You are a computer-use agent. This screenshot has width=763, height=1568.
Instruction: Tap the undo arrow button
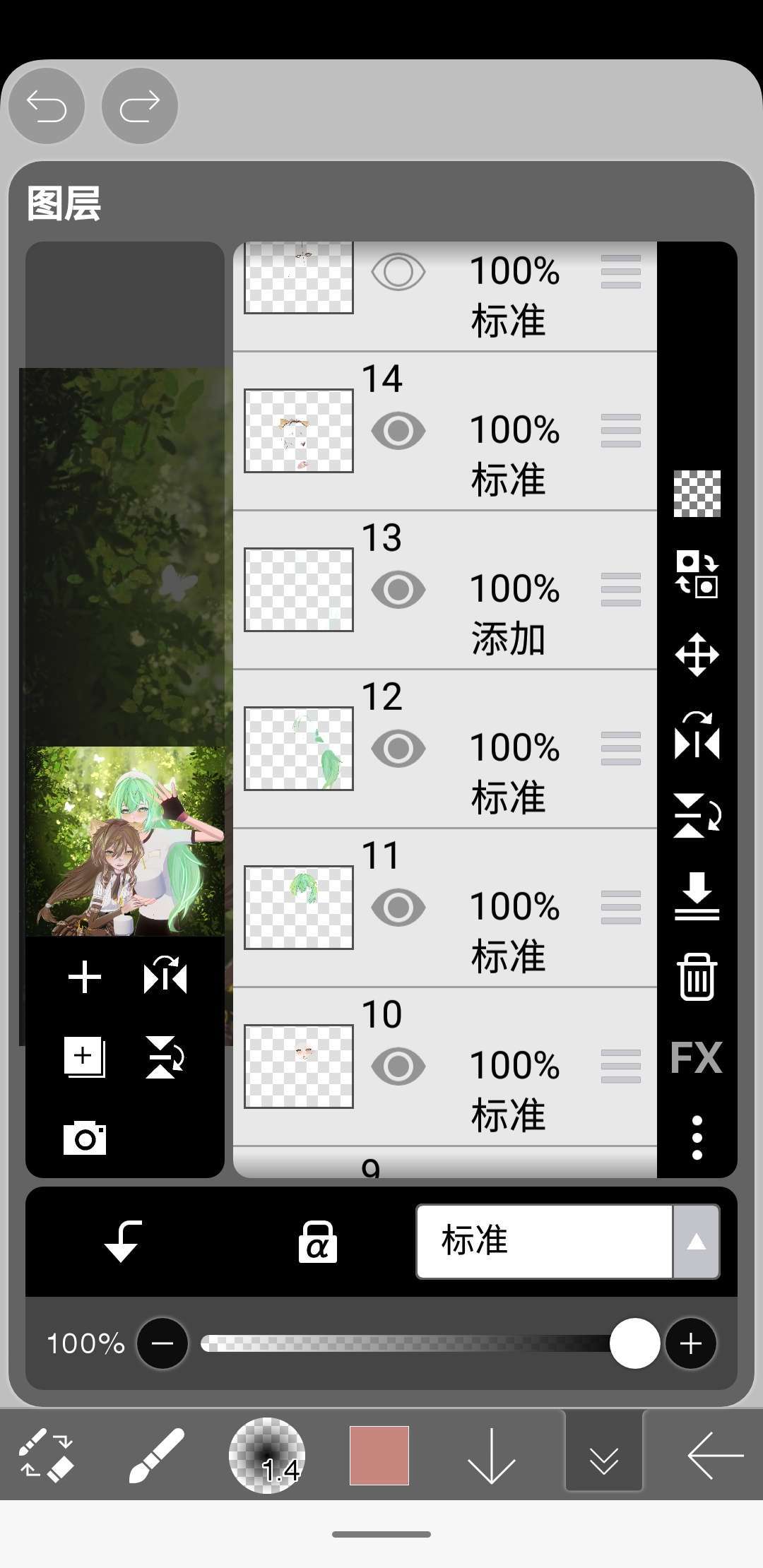[x=47, y=106]
